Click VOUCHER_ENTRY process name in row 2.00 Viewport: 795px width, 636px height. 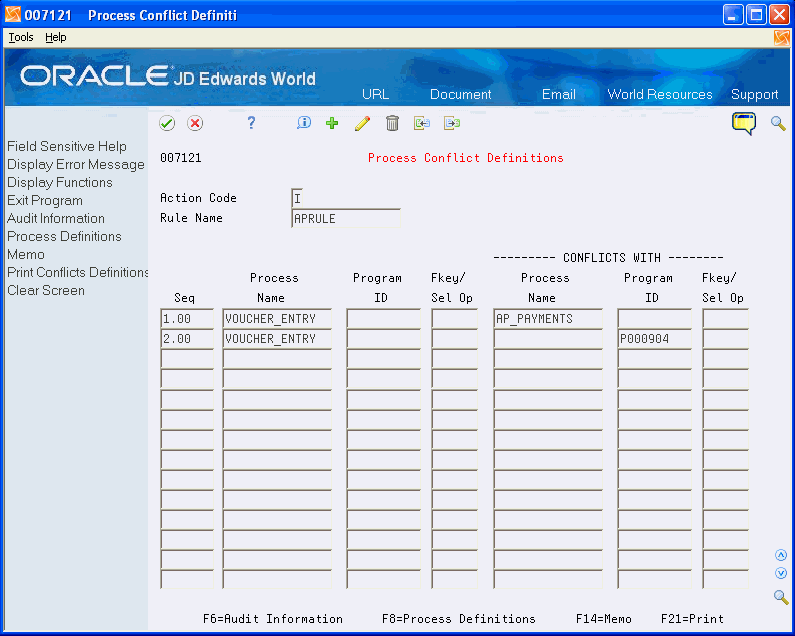point(277,339)
